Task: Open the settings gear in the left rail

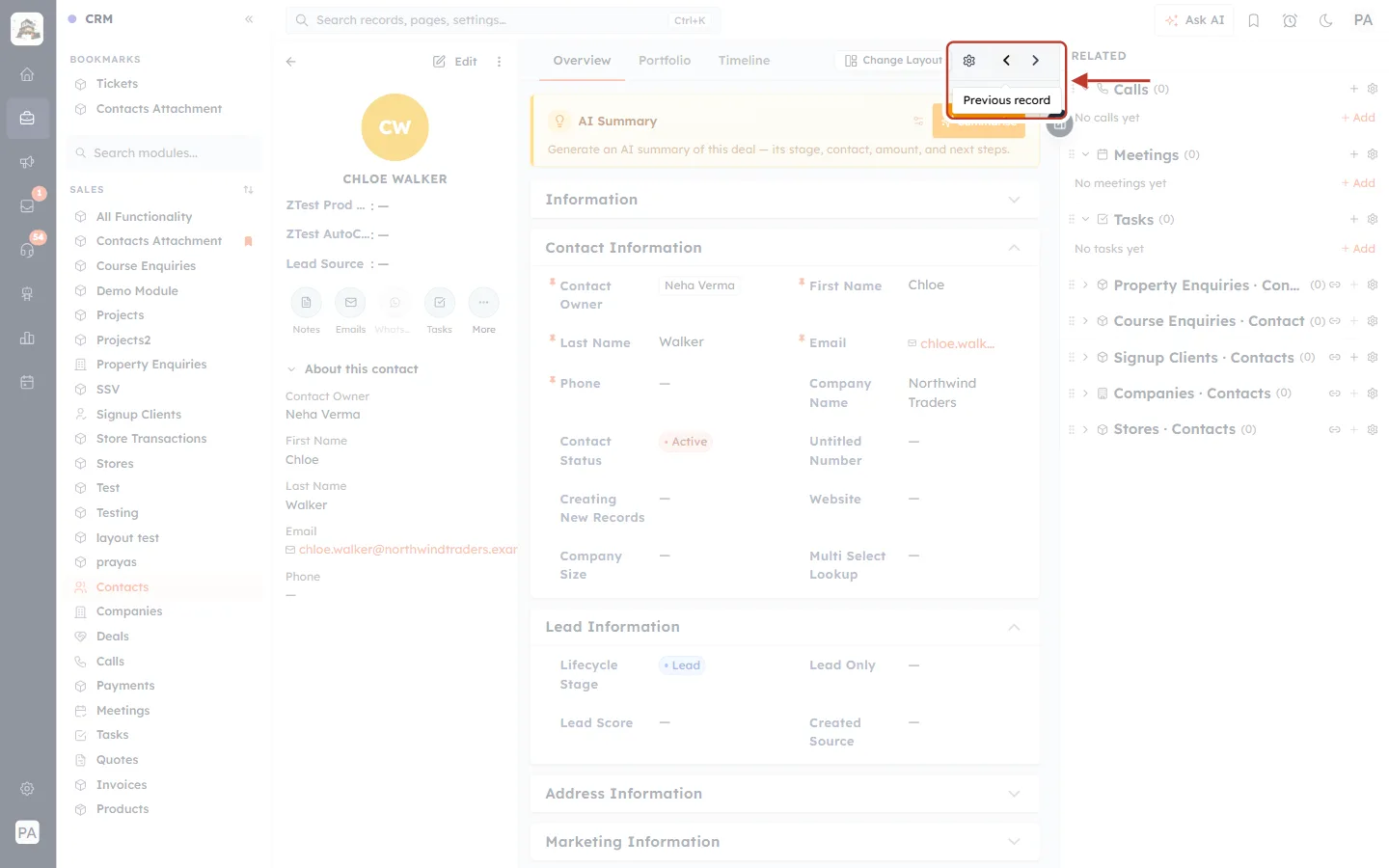Action: (x=27, y=789)
